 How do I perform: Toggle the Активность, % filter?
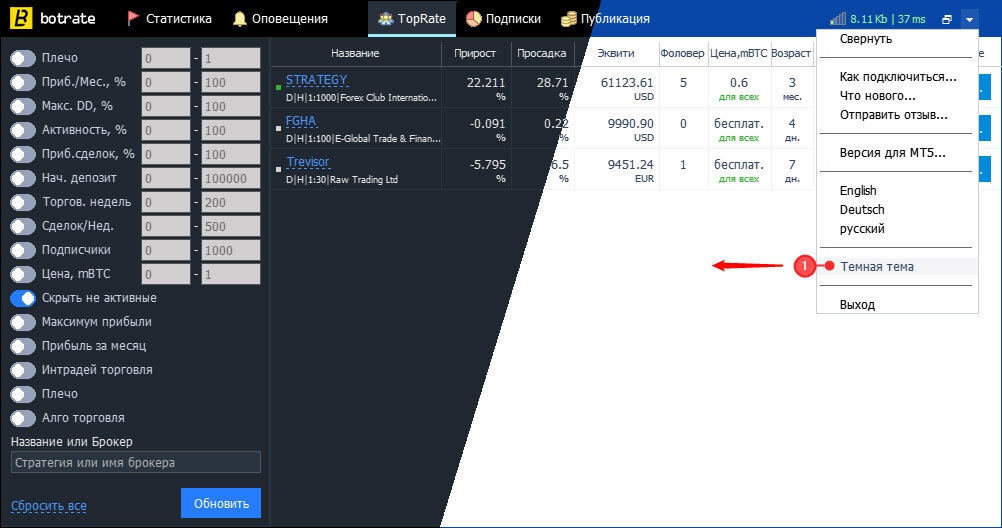[23, 130]
